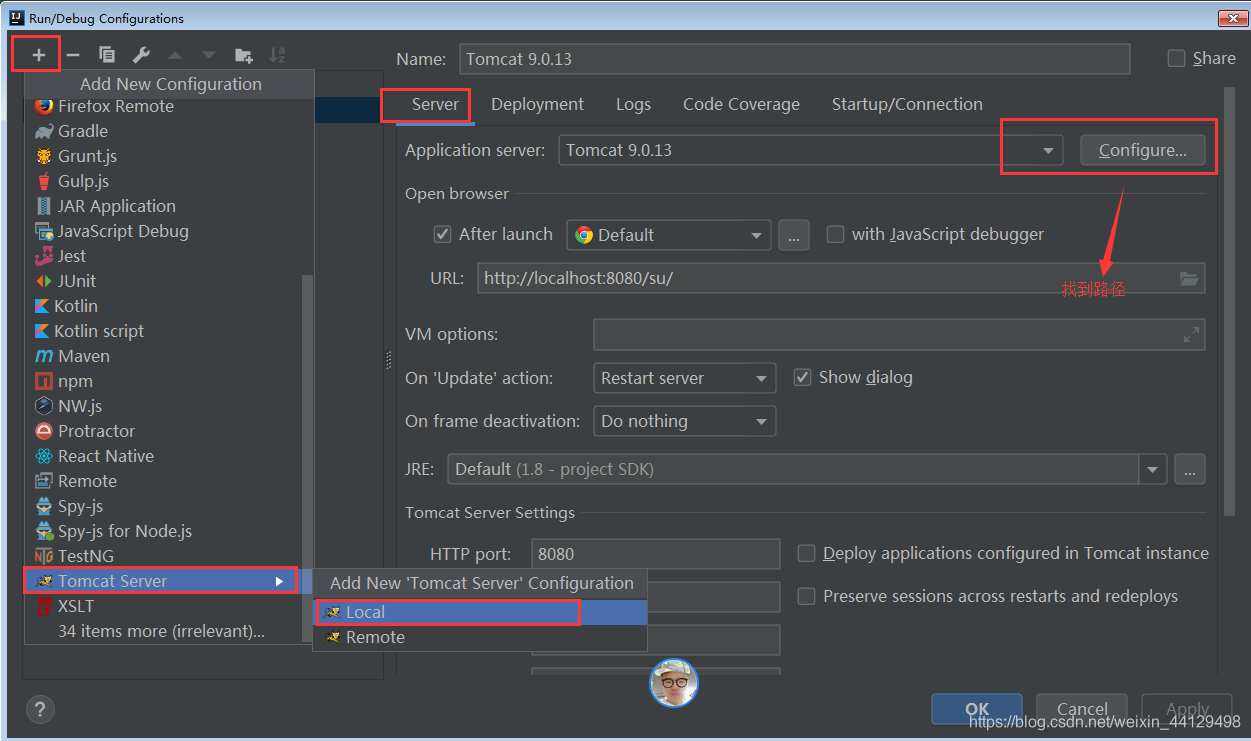Click the Name input field
The width and height of the screenshot is (1251, 741).
coord(794,59)
